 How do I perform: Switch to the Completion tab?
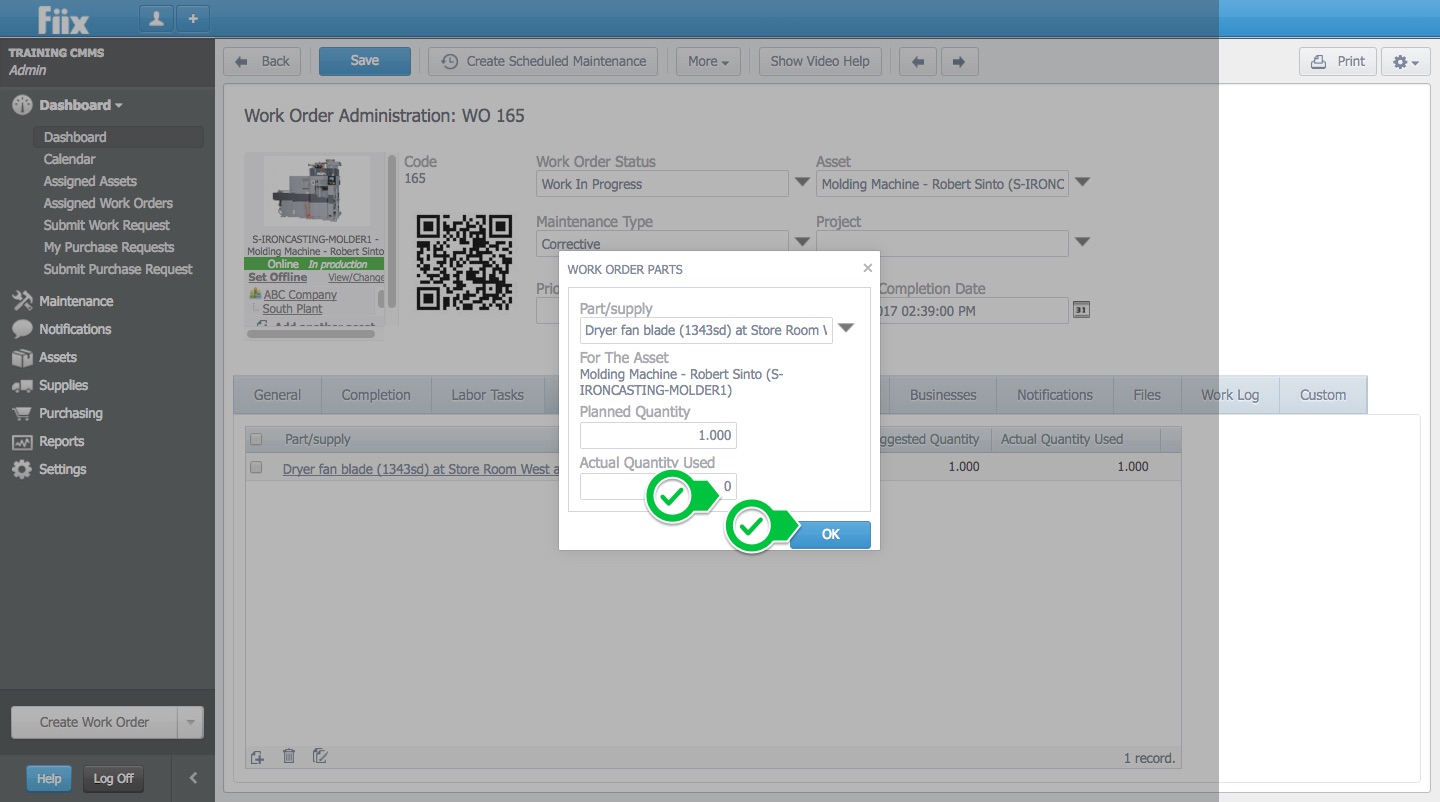376,395
